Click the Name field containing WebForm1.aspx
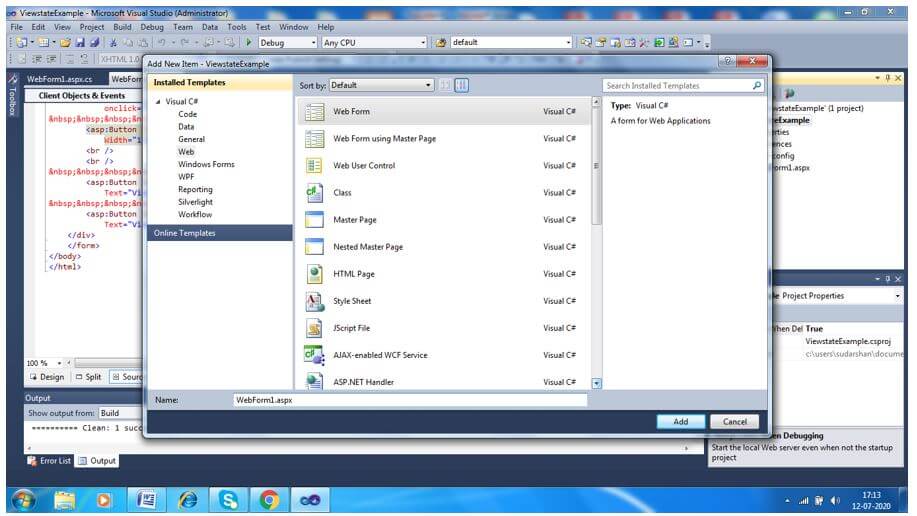 (x=409, y=400)
